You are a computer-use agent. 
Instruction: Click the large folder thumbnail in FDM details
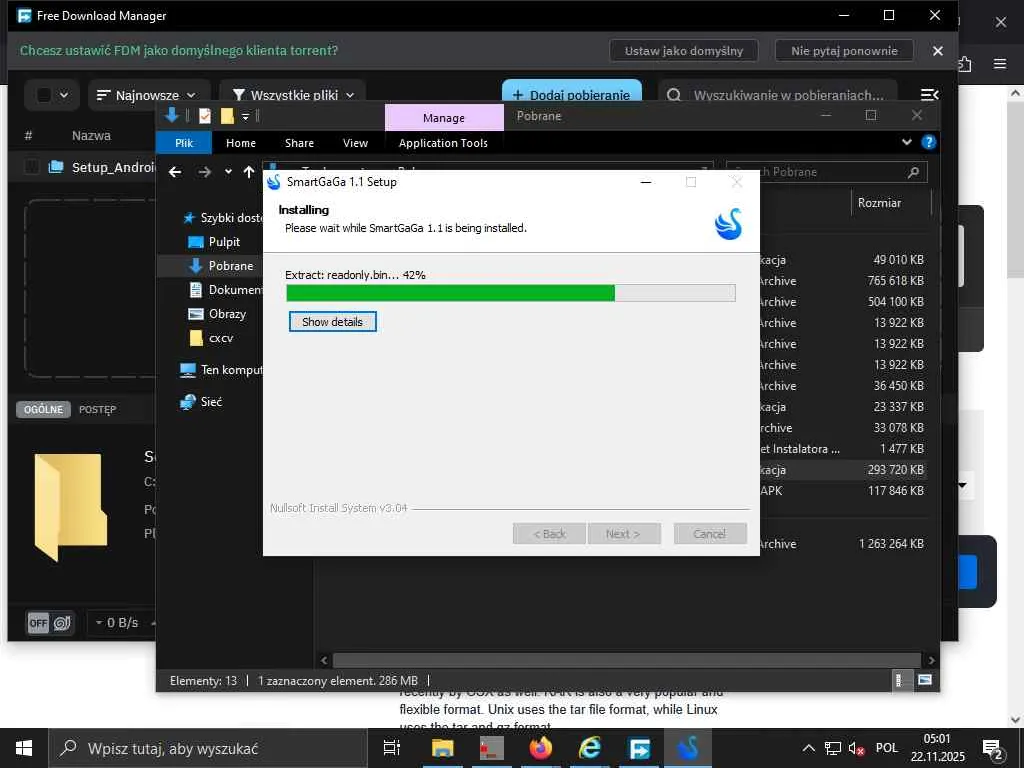point(71,506)
